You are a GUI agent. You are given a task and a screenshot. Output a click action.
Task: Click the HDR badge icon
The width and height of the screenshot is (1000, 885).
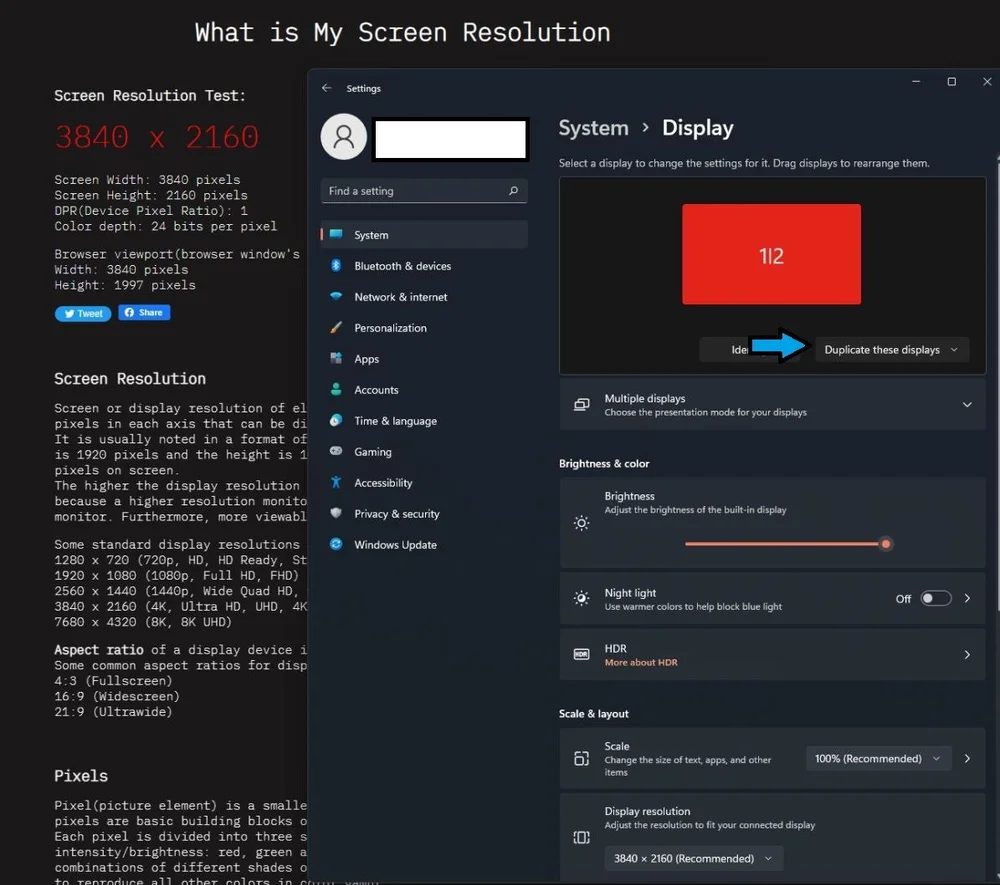[582, 654]
